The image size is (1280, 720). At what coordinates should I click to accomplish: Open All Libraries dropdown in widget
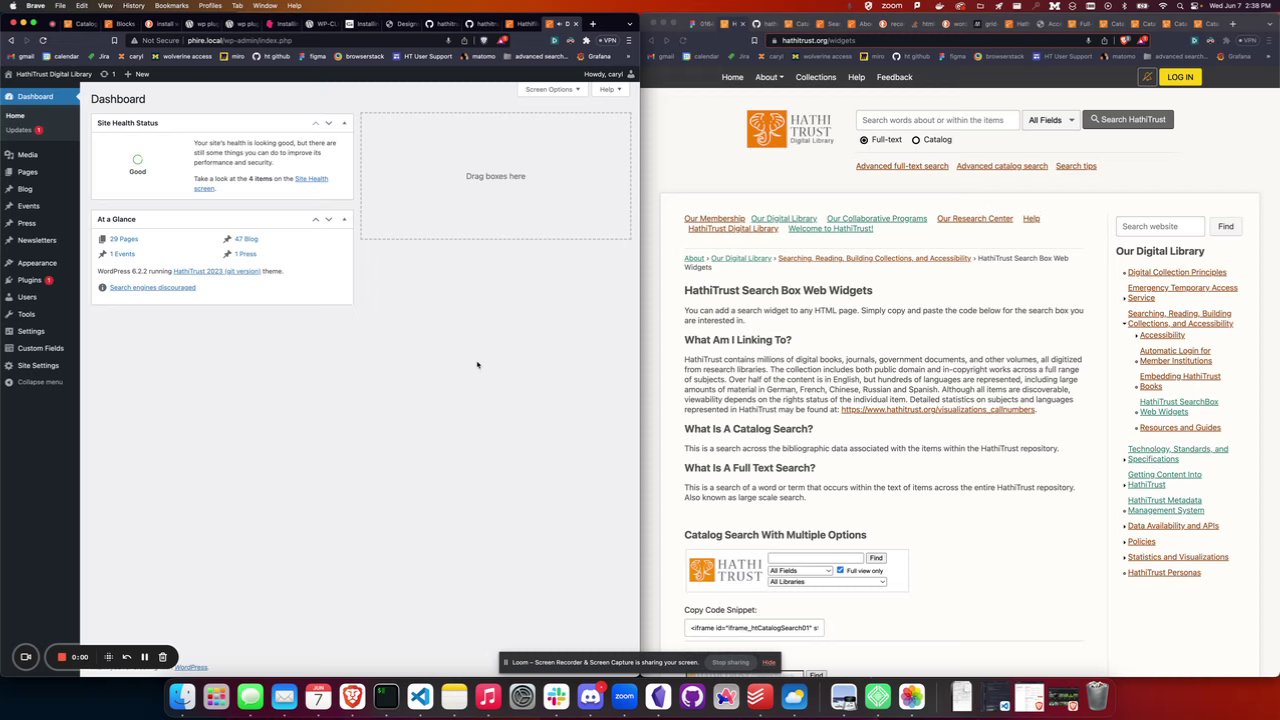coord(827,581)
